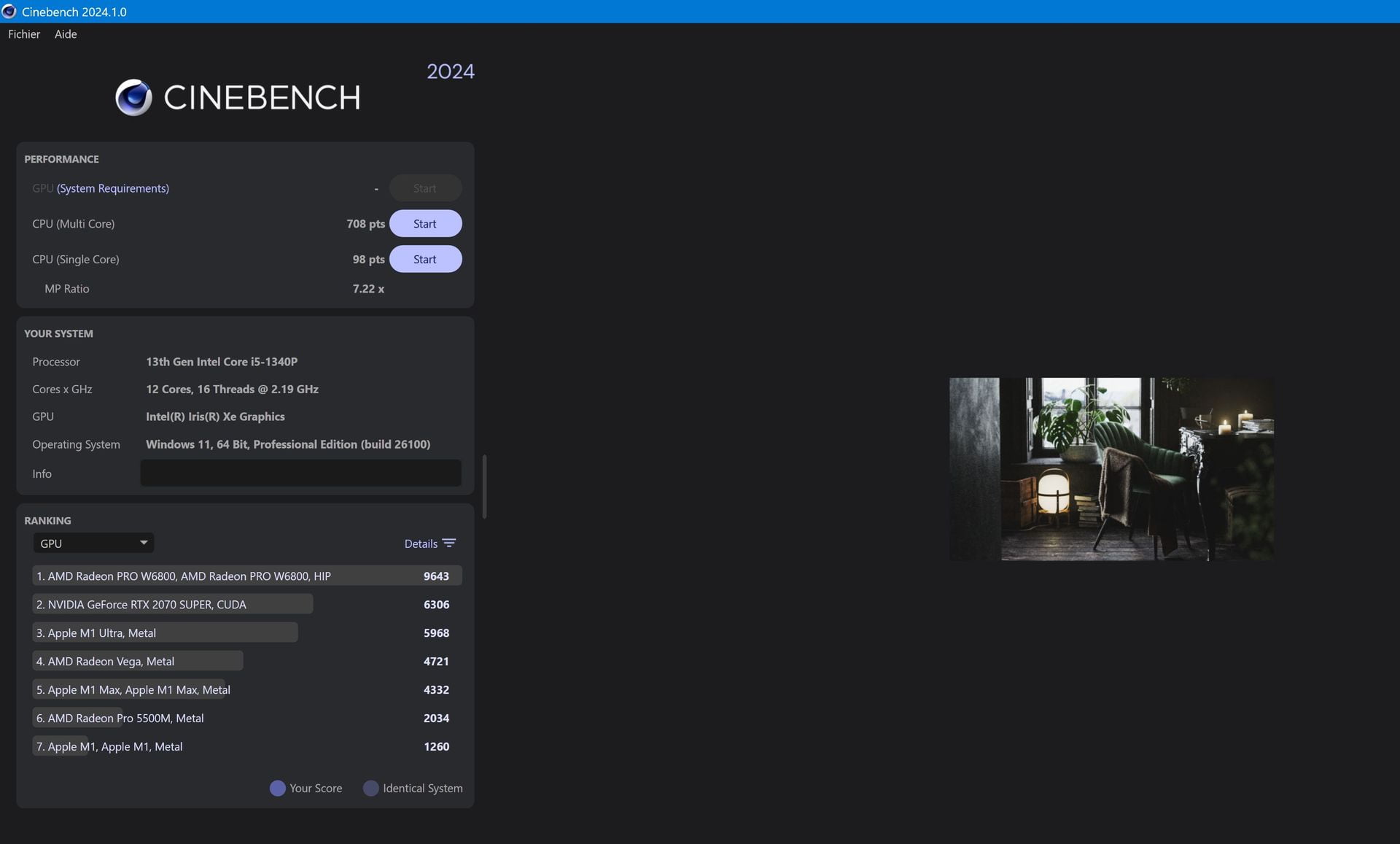Click the 7.22 x MP Ratio value
1400x844 pixels.
point(368,289)
